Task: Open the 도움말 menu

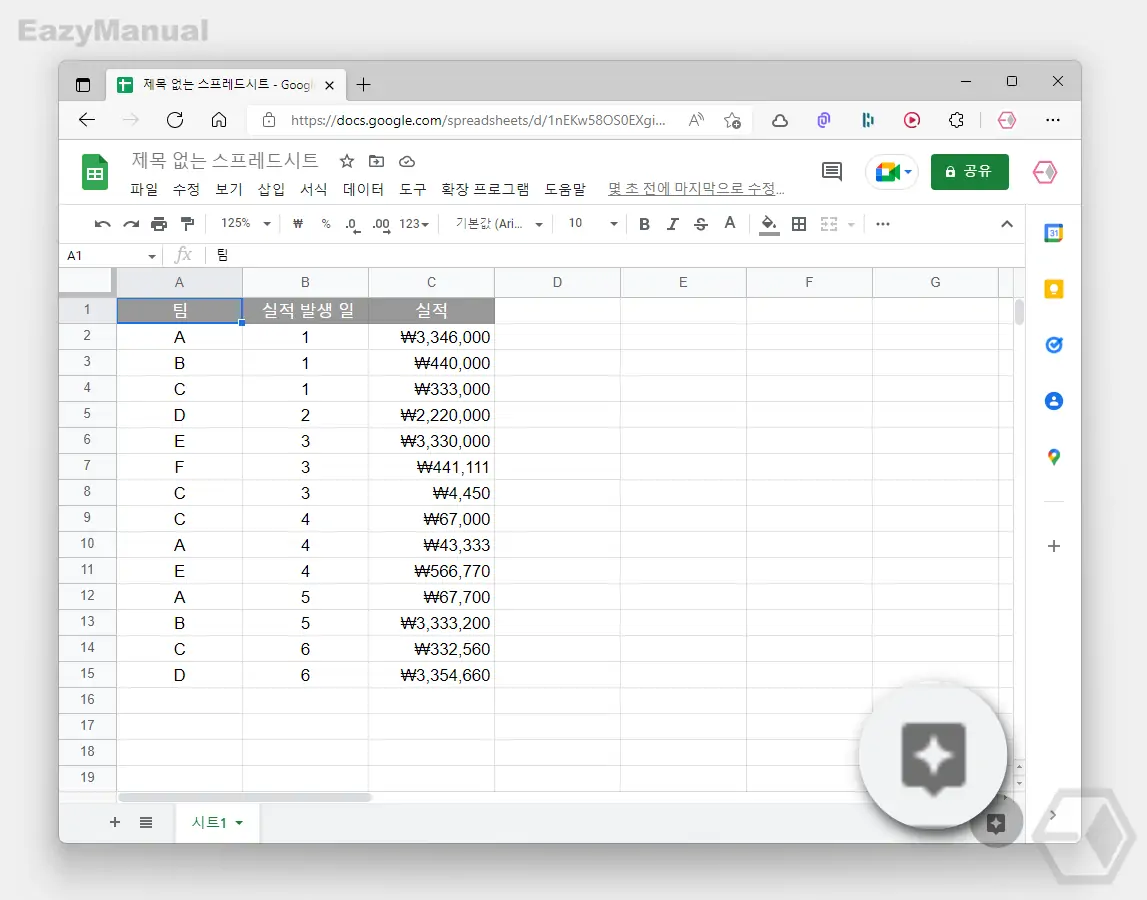Action: tap(565, 190)
